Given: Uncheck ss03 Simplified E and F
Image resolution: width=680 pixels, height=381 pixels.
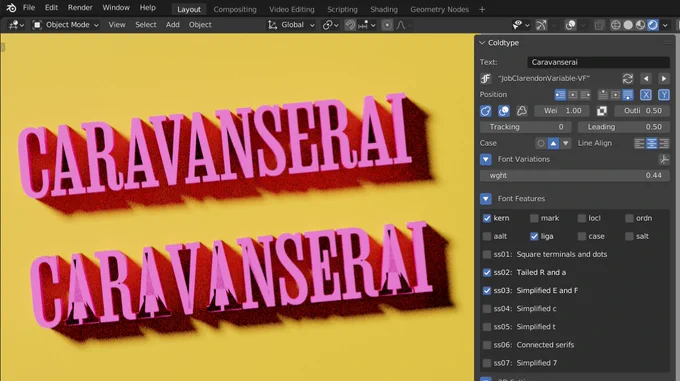Looking at the screenshot, I should click(487, 291).
